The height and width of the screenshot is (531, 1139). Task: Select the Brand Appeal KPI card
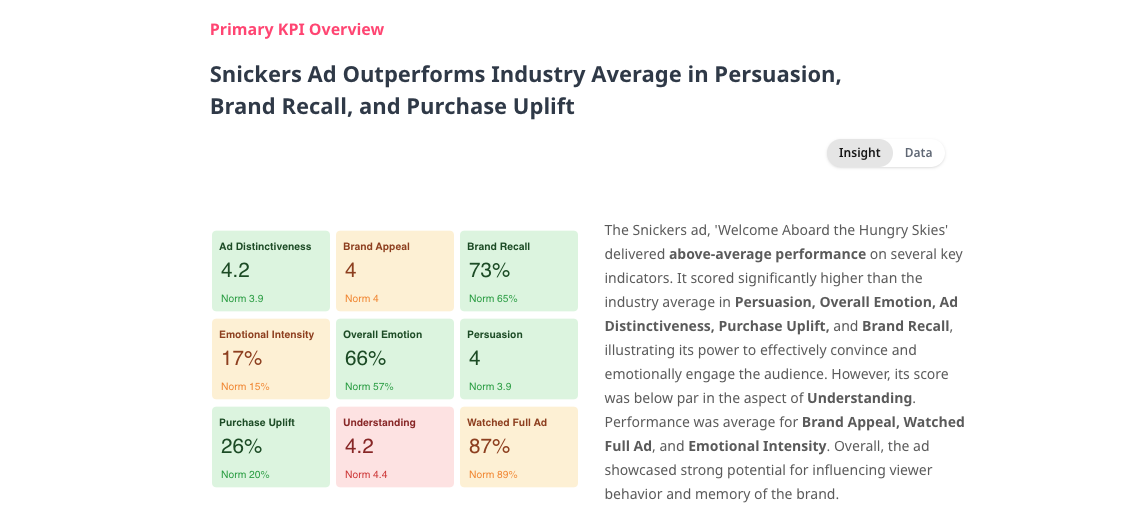click(x=395, y=271)
